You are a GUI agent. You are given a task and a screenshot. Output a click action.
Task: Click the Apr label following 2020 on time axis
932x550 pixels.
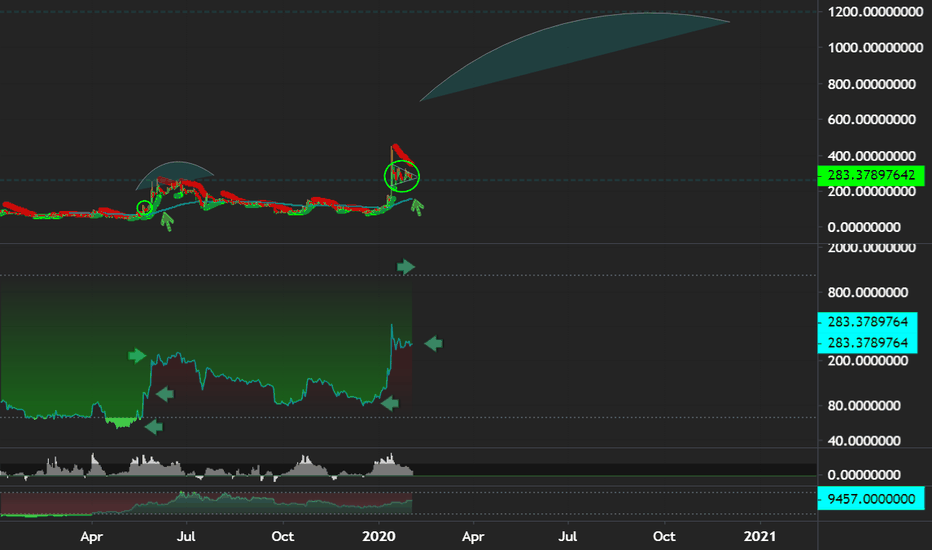tap(473, 537)
